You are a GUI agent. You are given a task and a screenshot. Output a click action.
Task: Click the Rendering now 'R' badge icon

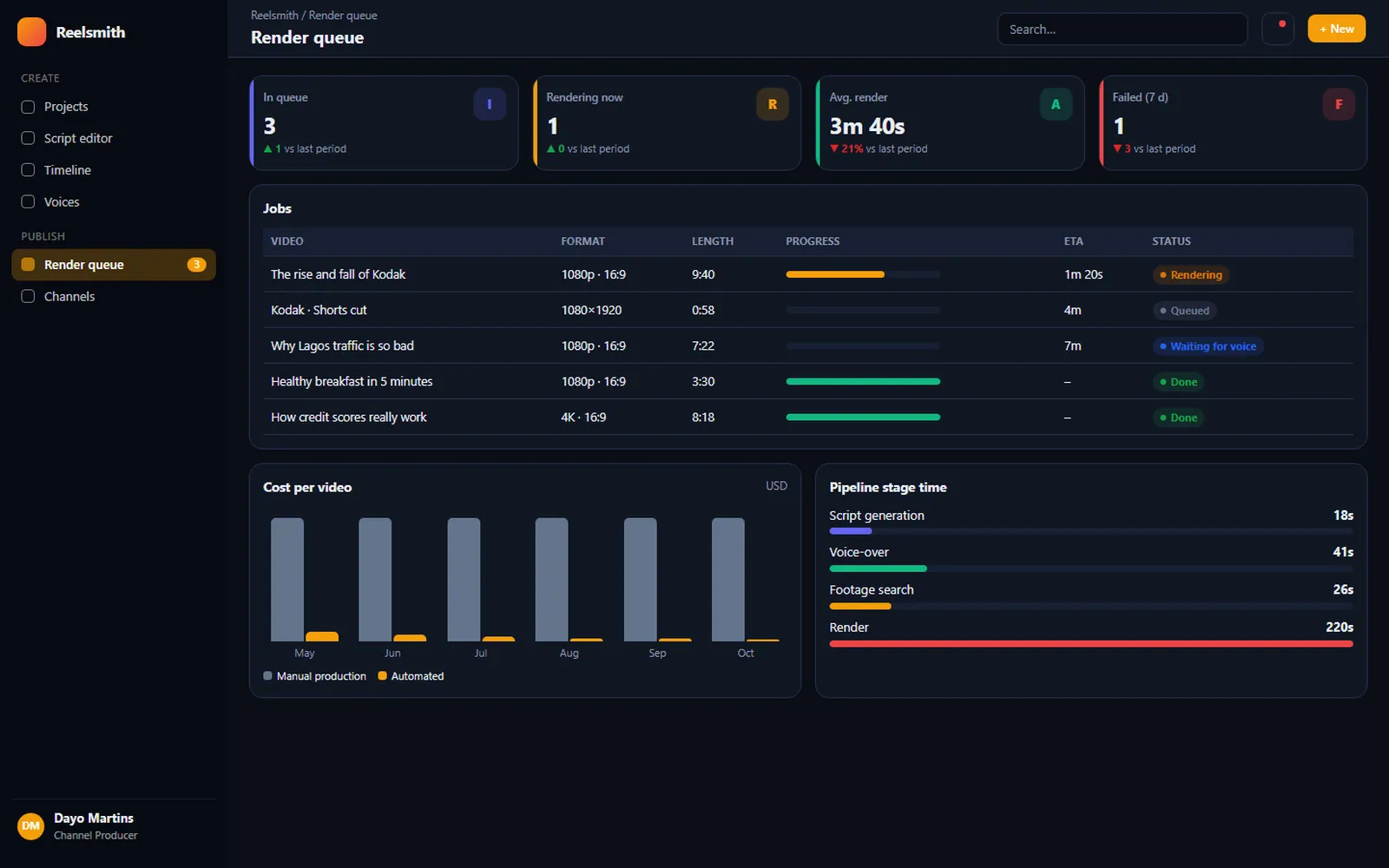pos(773,104)
